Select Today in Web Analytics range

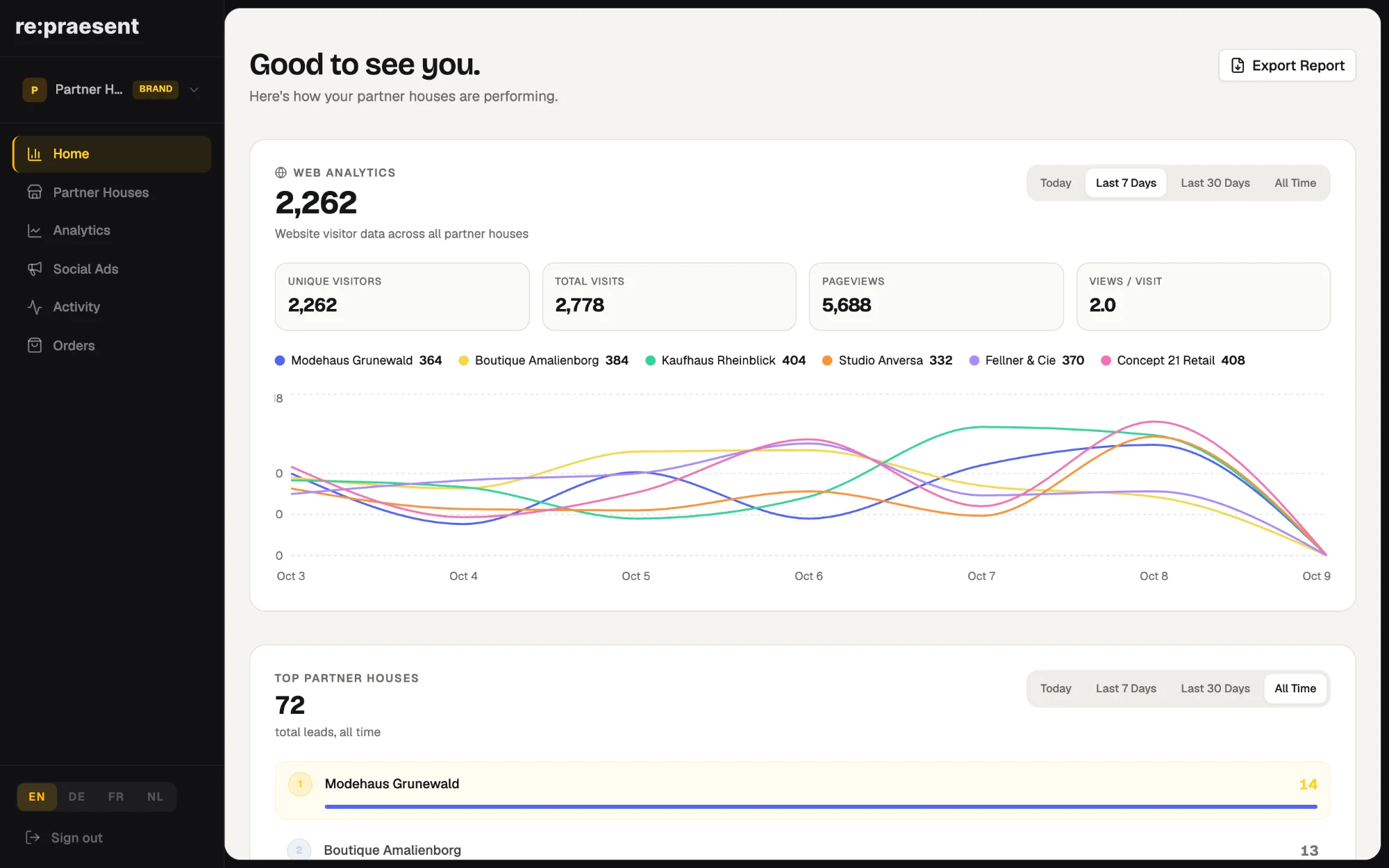point(1056,183)
